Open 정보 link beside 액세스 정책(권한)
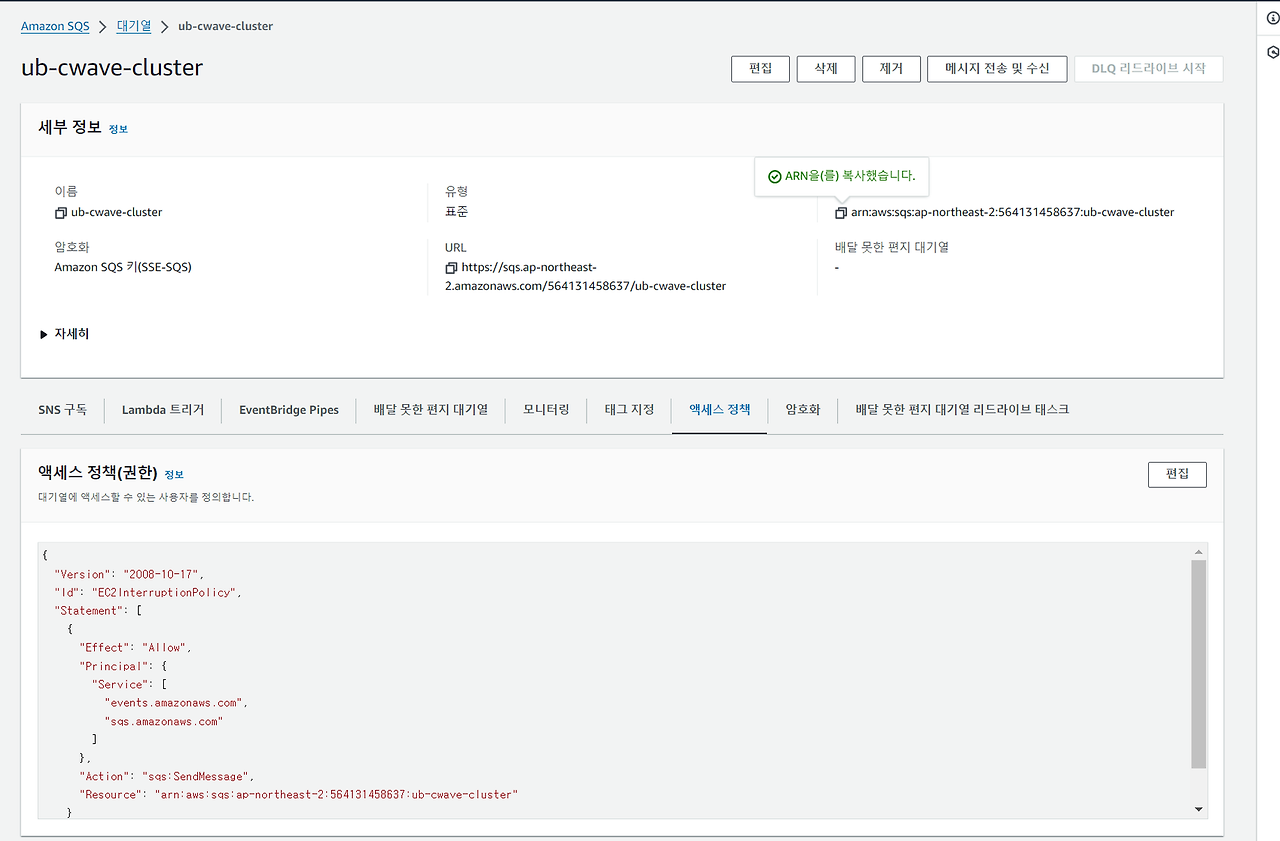The height and width of the screenshot is (841, 1280). (174, 474)
